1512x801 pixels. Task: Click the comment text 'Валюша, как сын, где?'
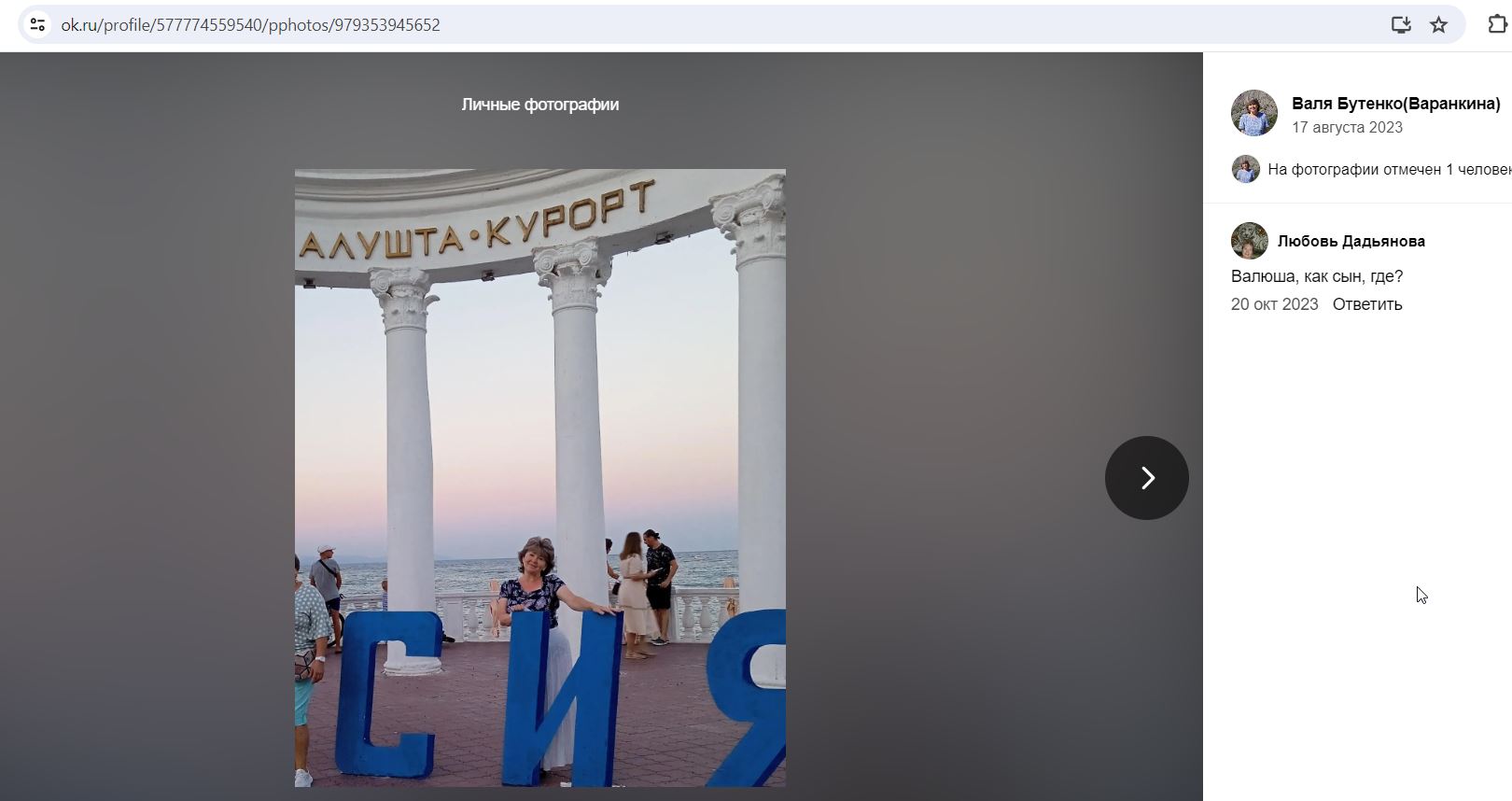pos(1316,276)
